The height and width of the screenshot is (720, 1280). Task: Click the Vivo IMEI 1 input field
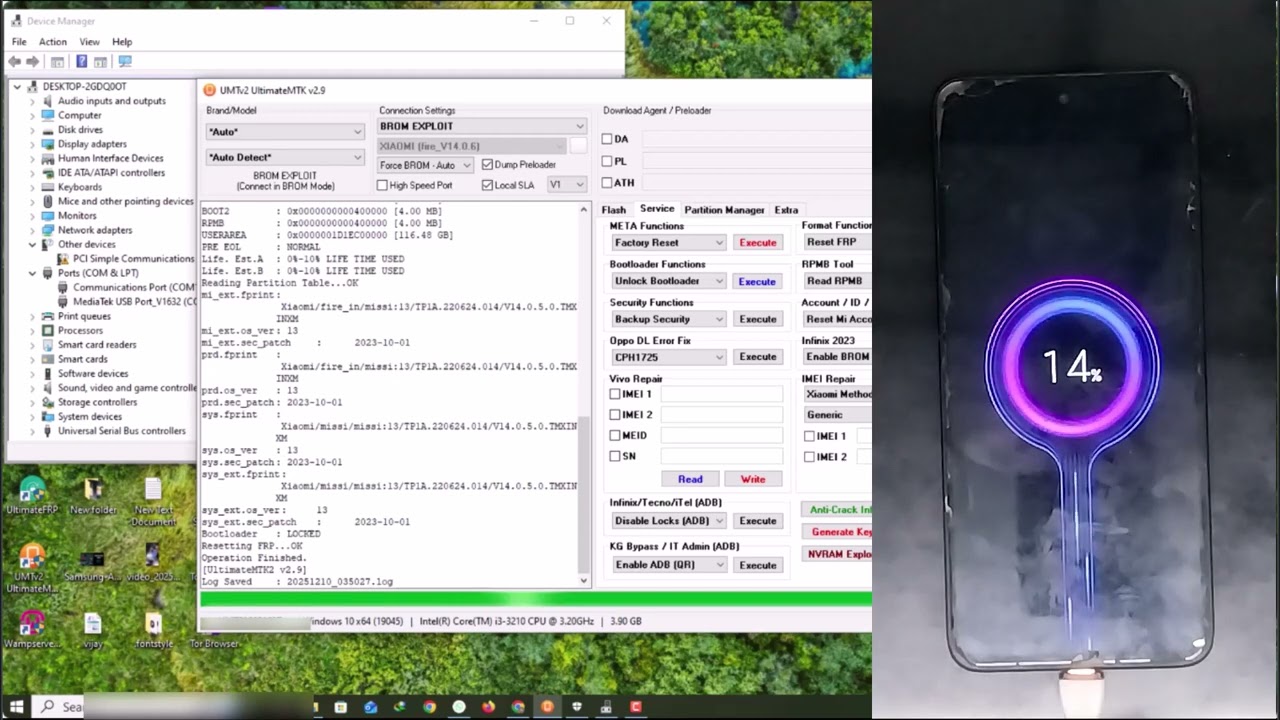[721, 394]
